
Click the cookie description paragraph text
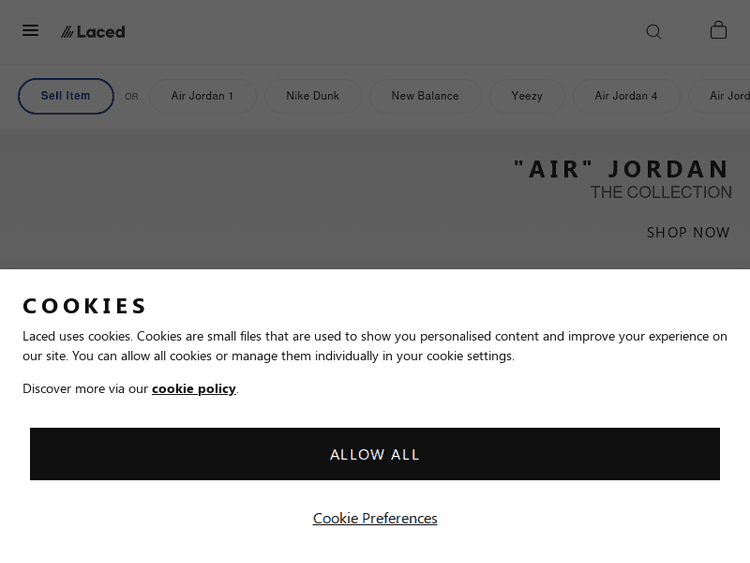click(x=375, y=346)
